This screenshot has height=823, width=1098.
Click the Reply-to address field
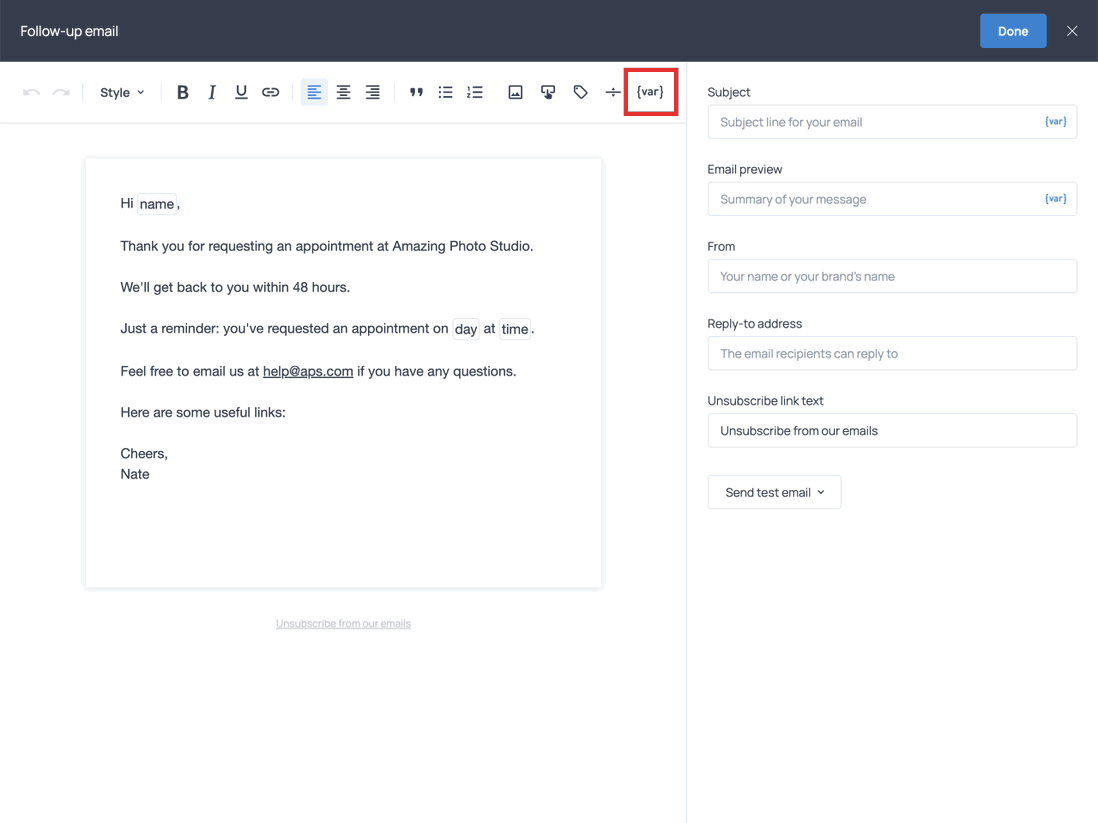click(x=892, y=353)
